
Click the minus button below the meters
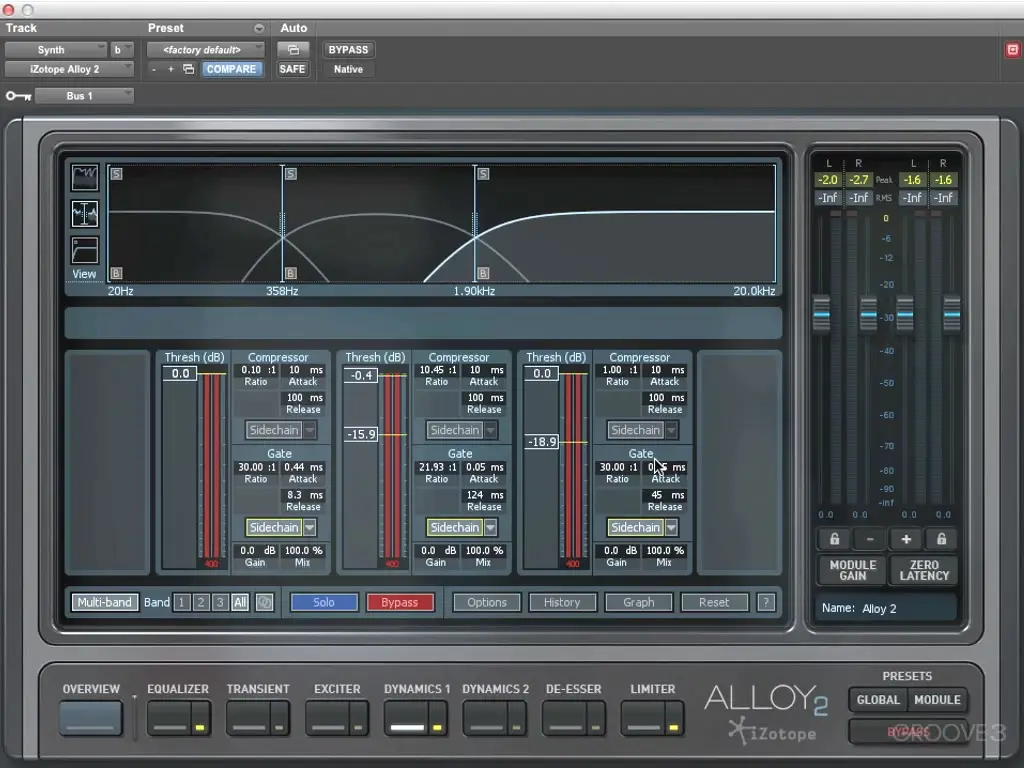(x=870, y=539)
